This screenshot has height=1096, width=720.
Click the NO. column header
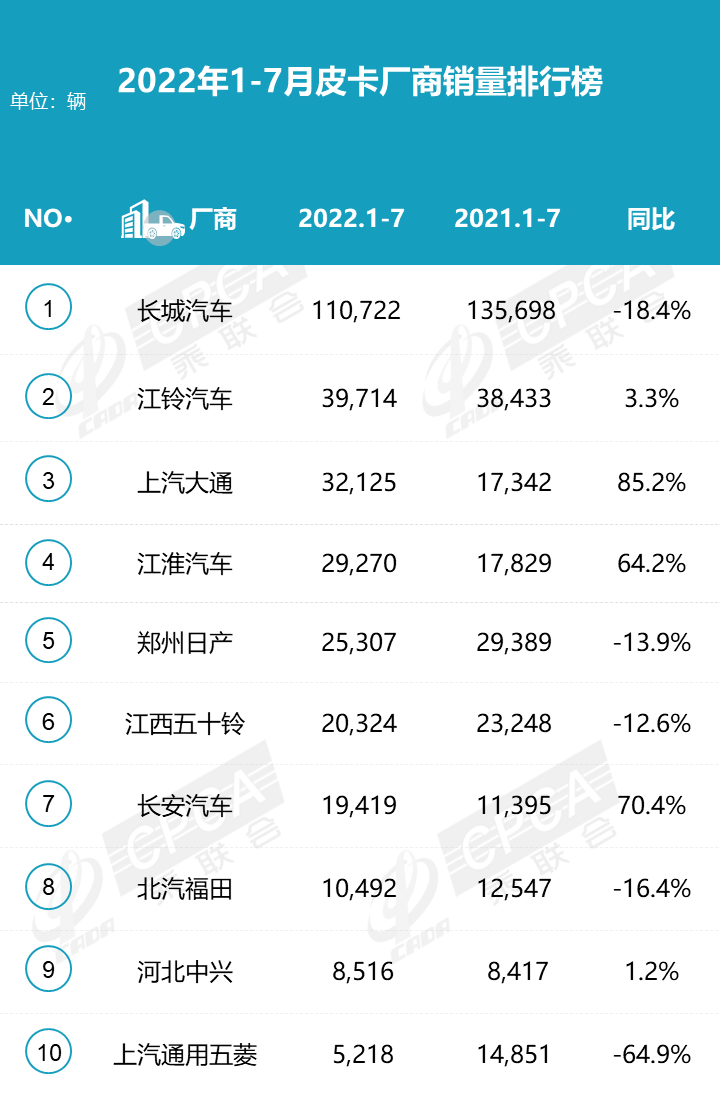[x=48, y=219]
